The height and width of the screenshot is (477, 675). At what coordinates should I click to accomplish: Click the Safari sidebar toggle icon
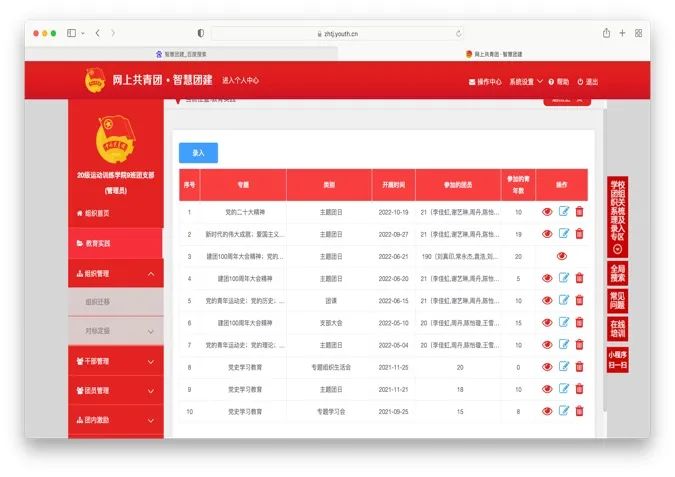pyautogui.click(x=72, y=33)
